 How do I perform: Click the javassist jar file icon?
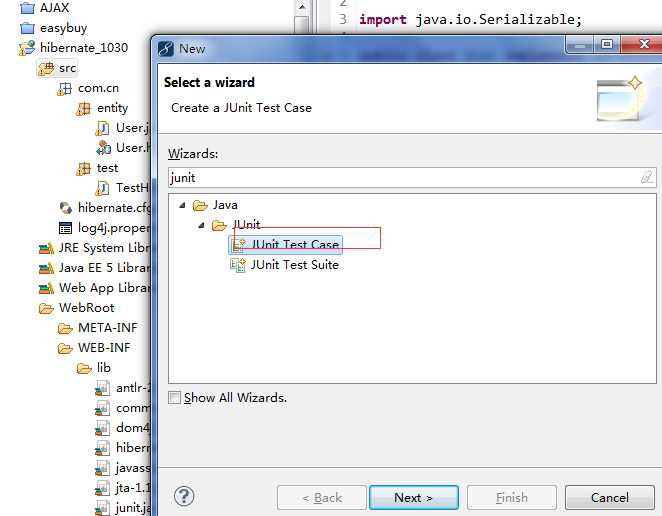(103, 468)
